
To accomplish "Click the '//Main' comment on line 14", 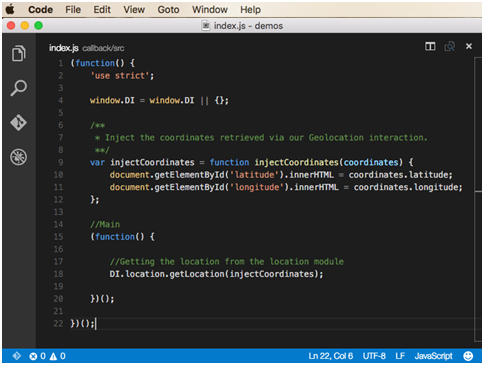I will click(105, 224).
